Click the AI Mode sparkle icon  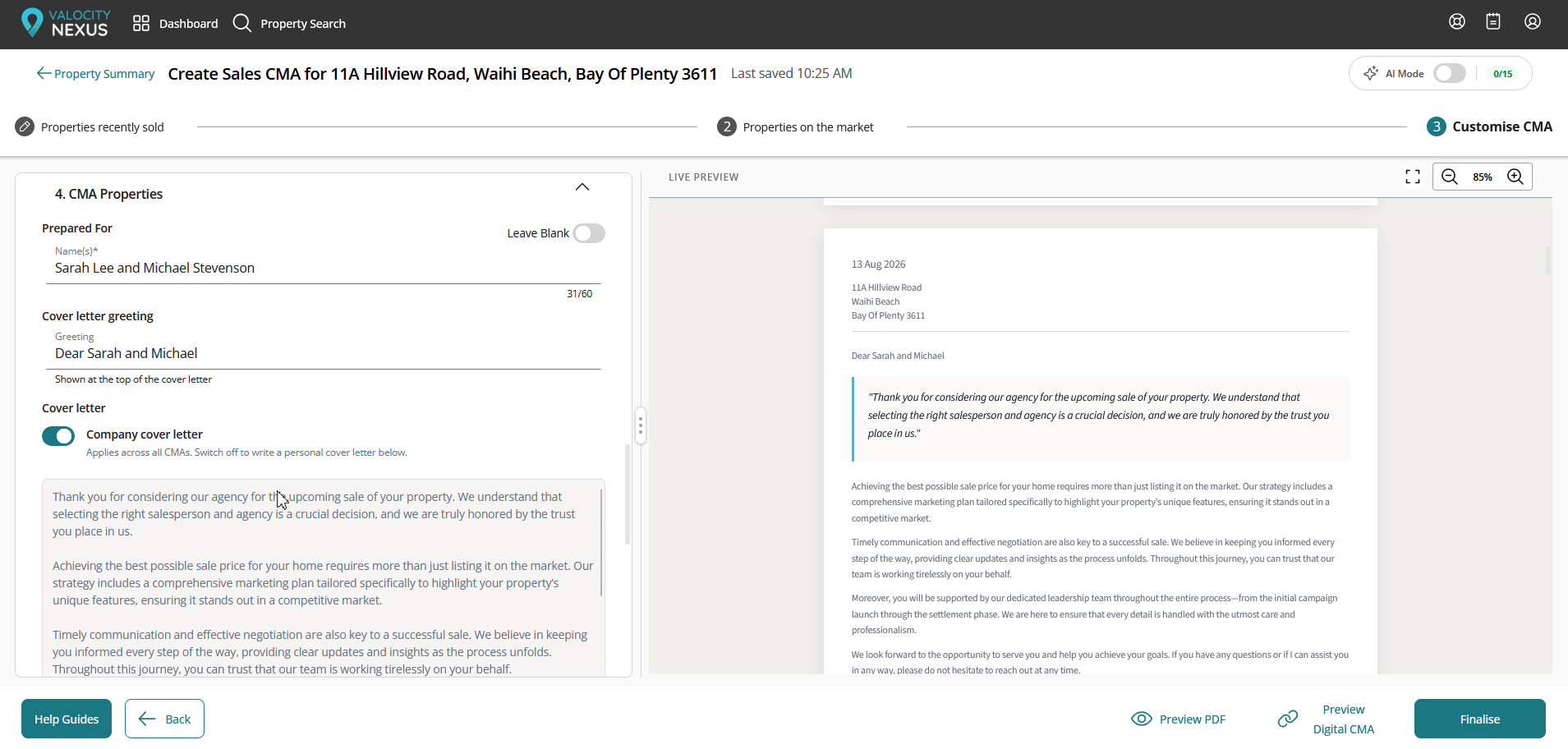pos(1371,73)
